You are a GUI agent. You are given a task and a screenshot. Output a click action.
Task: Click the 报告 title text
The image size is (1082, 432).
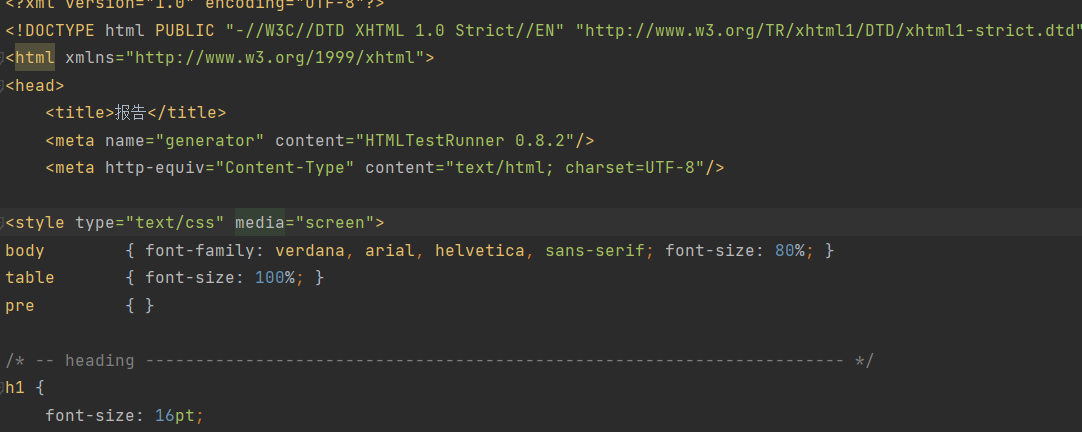tap(130, 112)
